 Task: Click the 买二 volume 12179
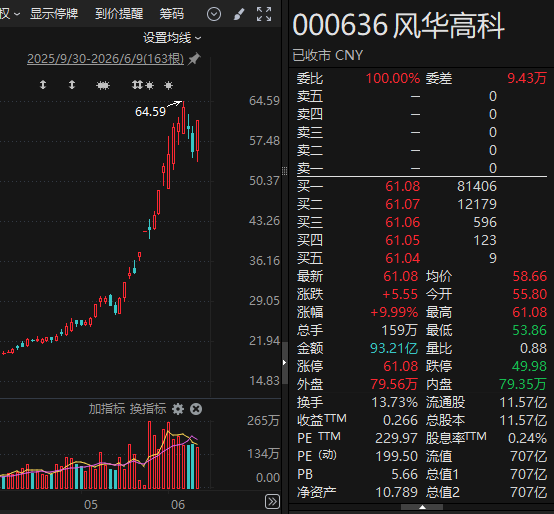(477, 204)
